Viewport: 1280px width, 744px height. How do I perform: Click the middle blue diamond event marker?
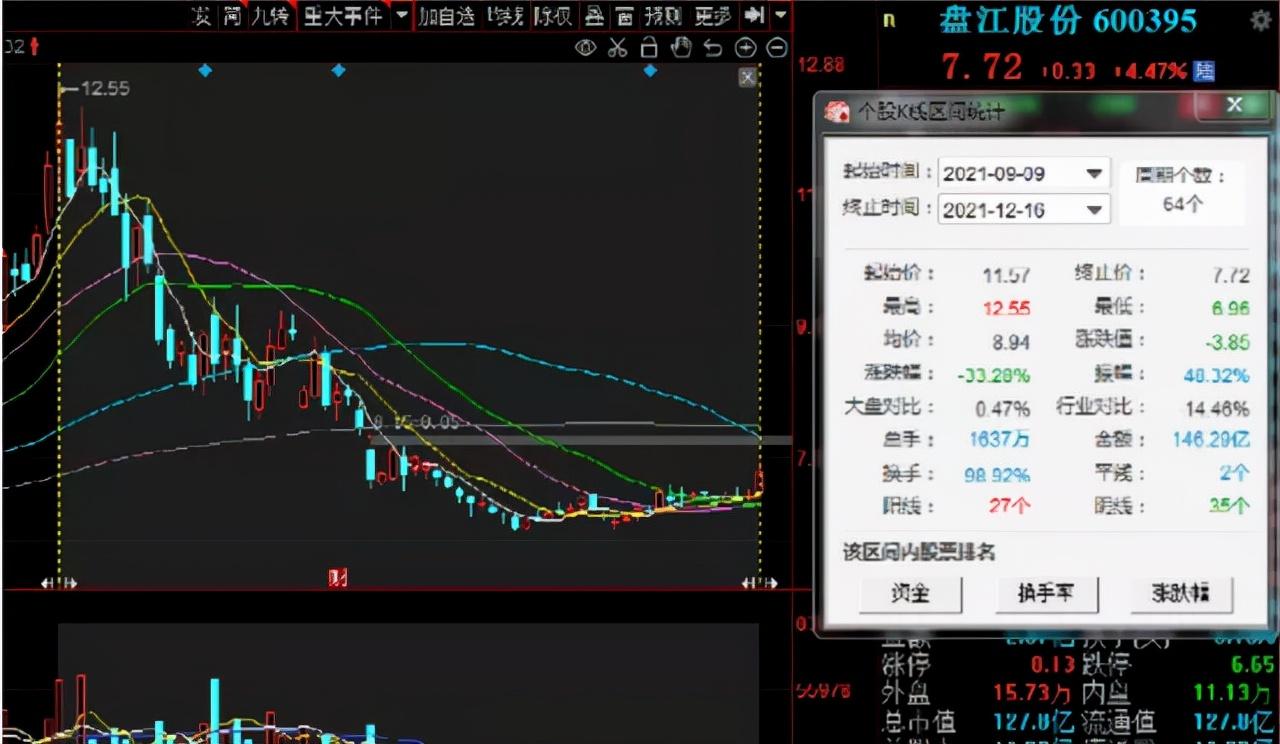(x=339, y=70)
